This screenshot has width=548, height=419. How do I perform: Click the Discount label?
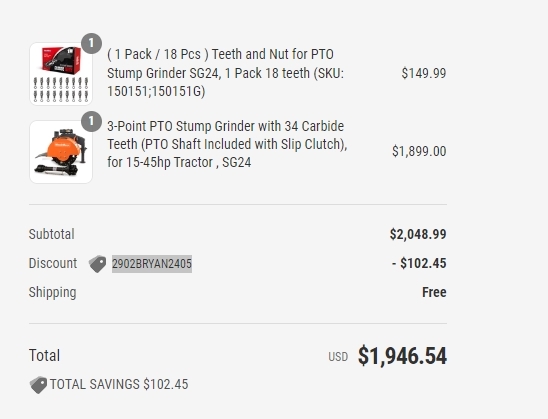coord(53,263)
